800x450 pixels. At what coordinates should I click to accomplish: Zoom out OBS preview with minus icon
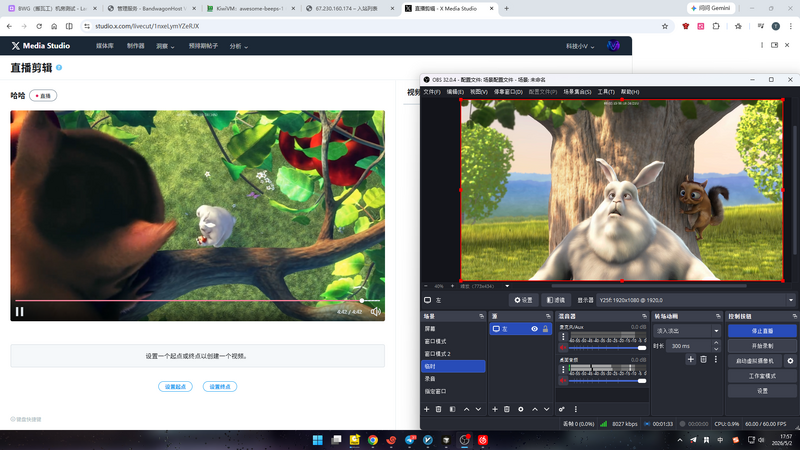[x=427, y=286]
